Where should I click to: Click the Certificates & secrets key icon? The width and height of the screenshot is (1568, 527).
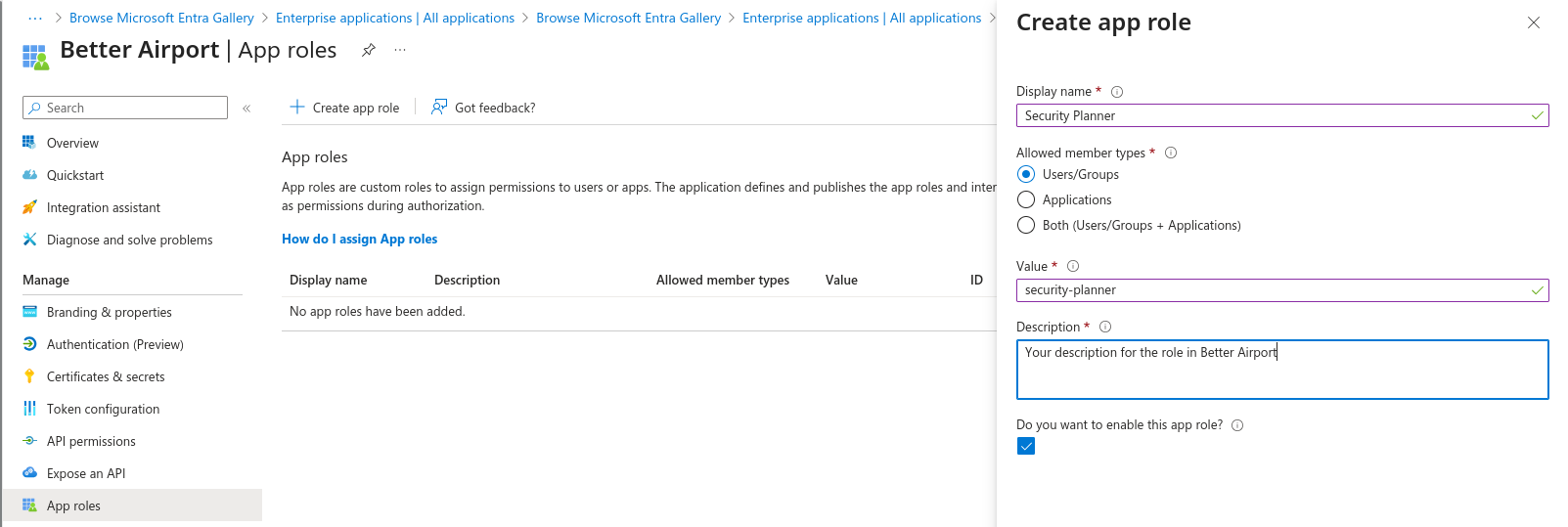pos(29,376)
